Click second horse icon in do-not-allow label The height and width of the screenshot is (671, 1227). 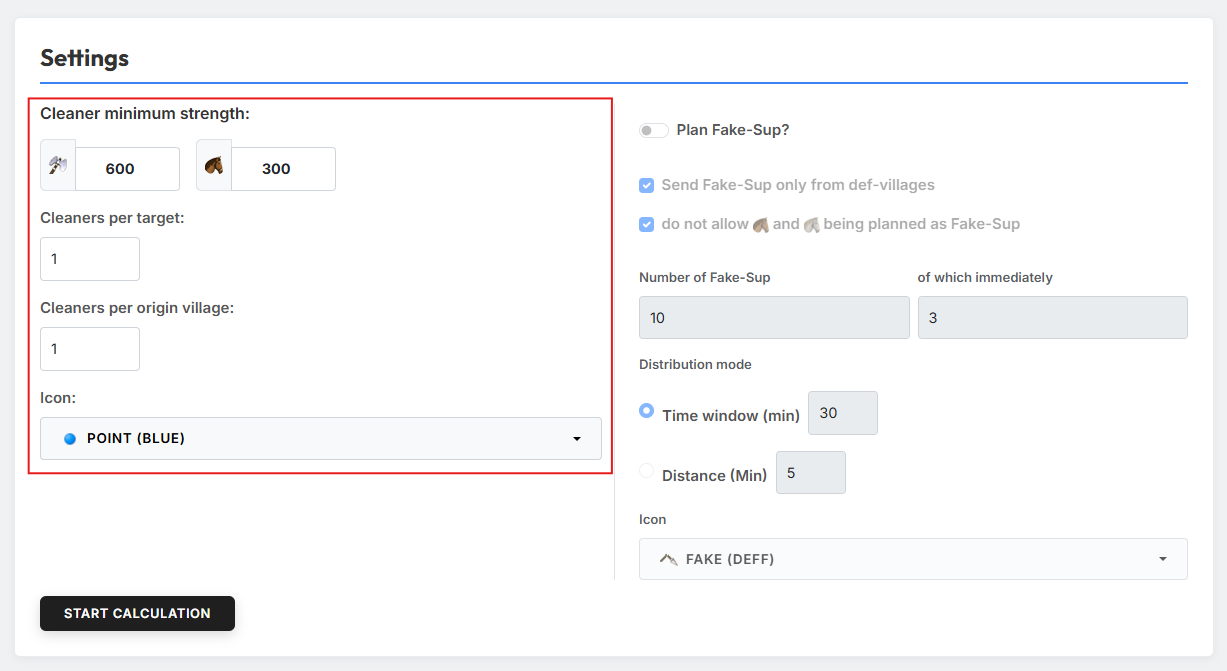(811, 224)
